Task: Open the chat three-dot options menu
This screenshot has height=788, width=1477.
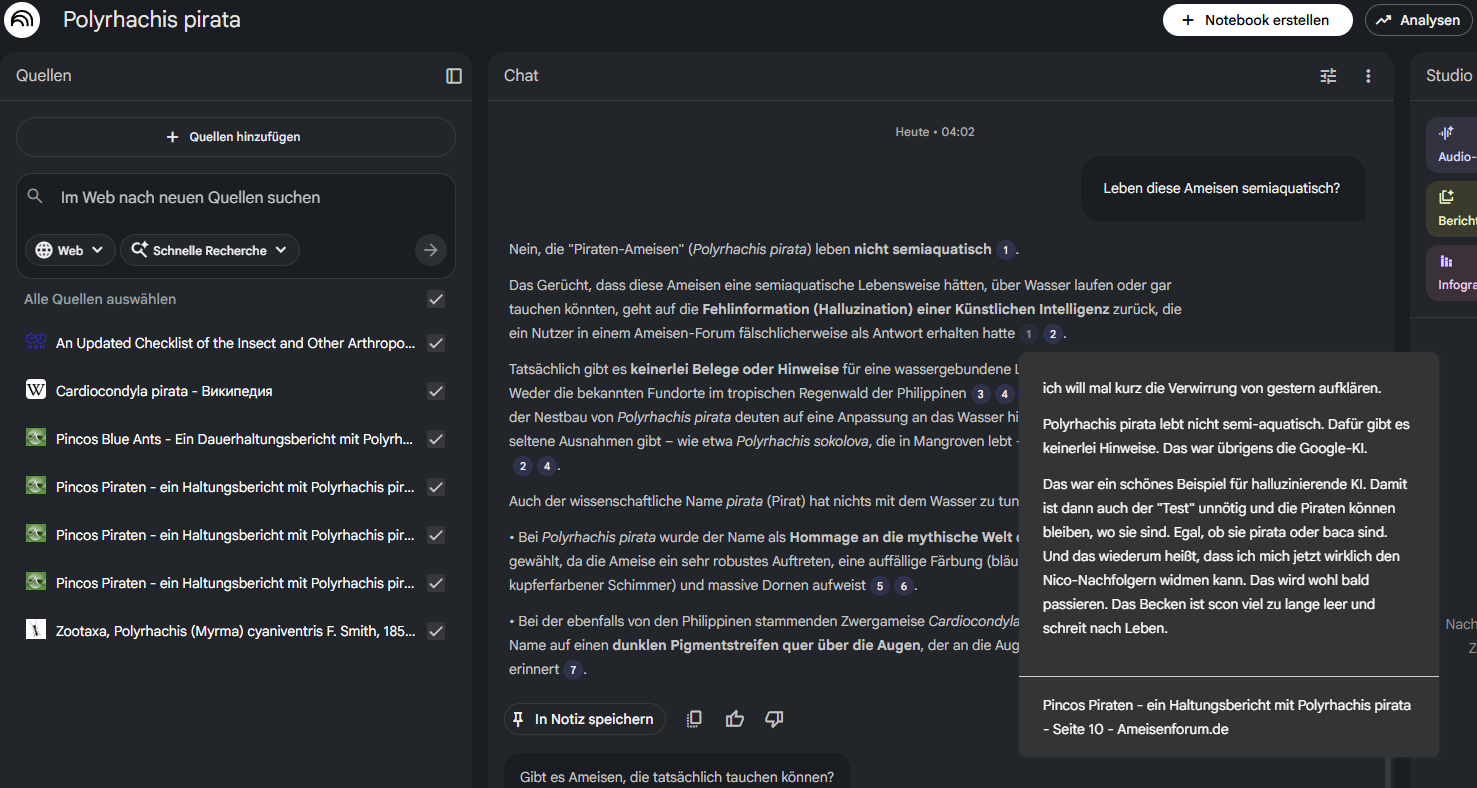Action: click(x=1368, y=76)
